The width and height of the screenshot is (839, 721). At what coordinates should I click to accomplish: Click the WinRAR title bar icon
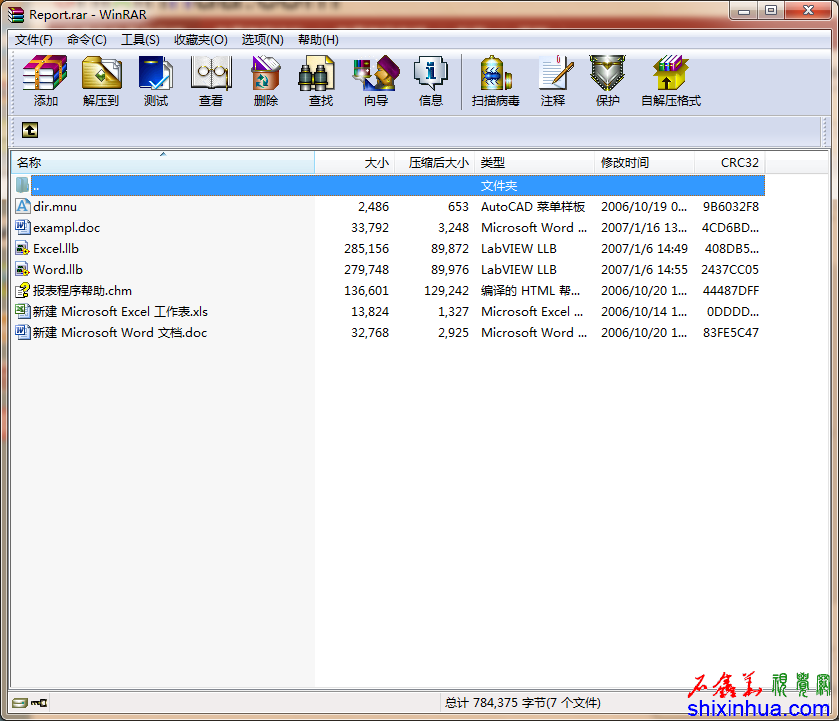point(16,14)
